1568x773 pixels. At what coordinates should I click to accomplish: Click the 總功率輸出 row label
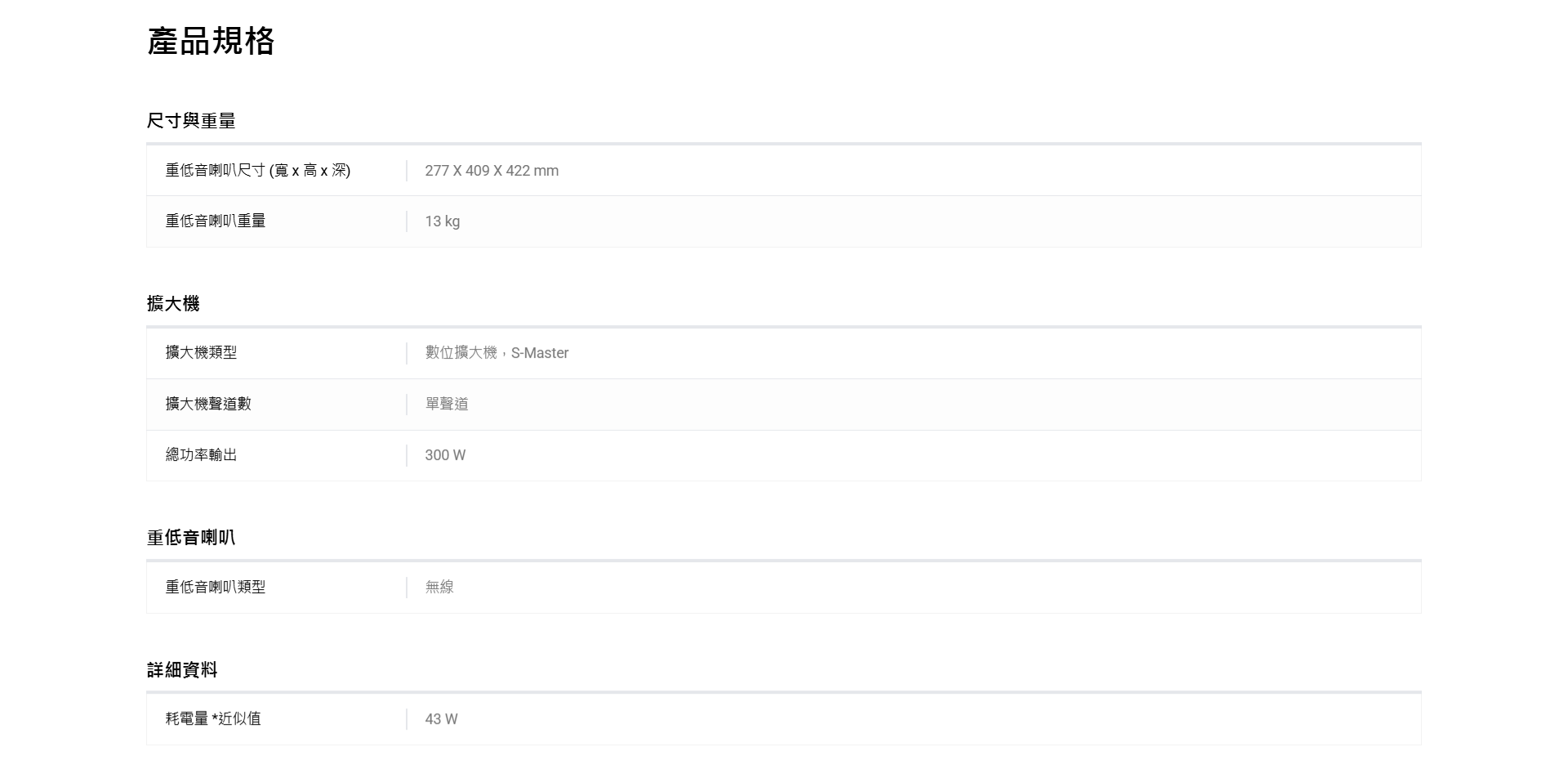[x=201, y=455]
